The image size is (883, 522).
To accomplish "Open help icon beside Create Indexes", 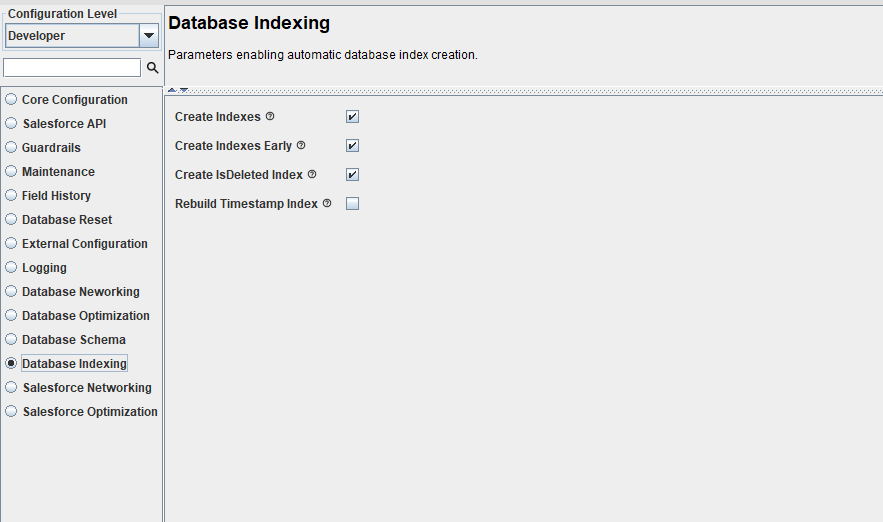I will click(x=270, y=116).
